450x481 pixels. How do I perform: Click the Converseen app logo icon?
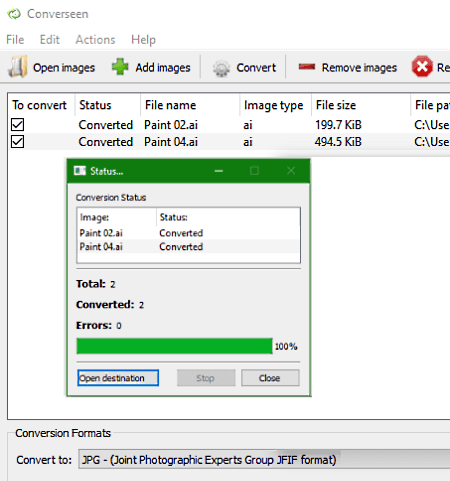[x=14, y=14]
